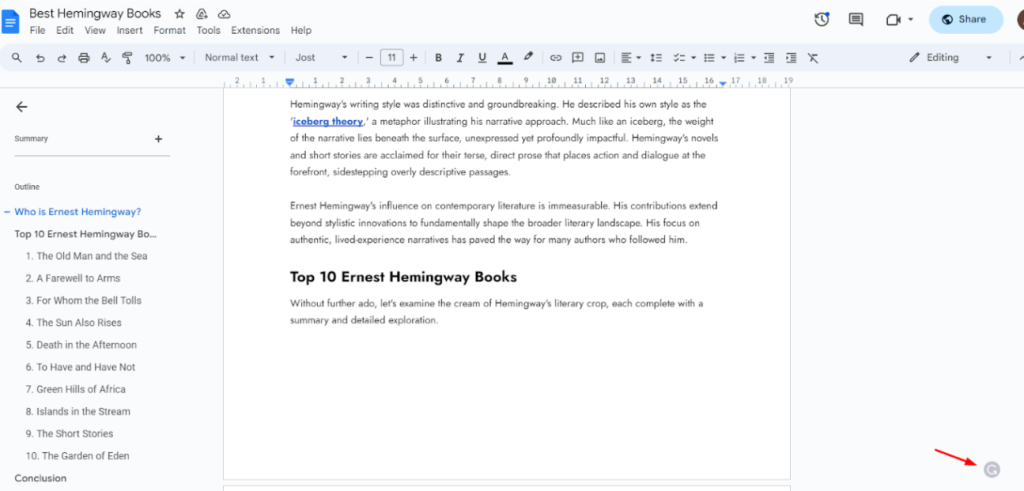Open the Help menu
This screenshot has width=1024, height=491.
(301, 30)
